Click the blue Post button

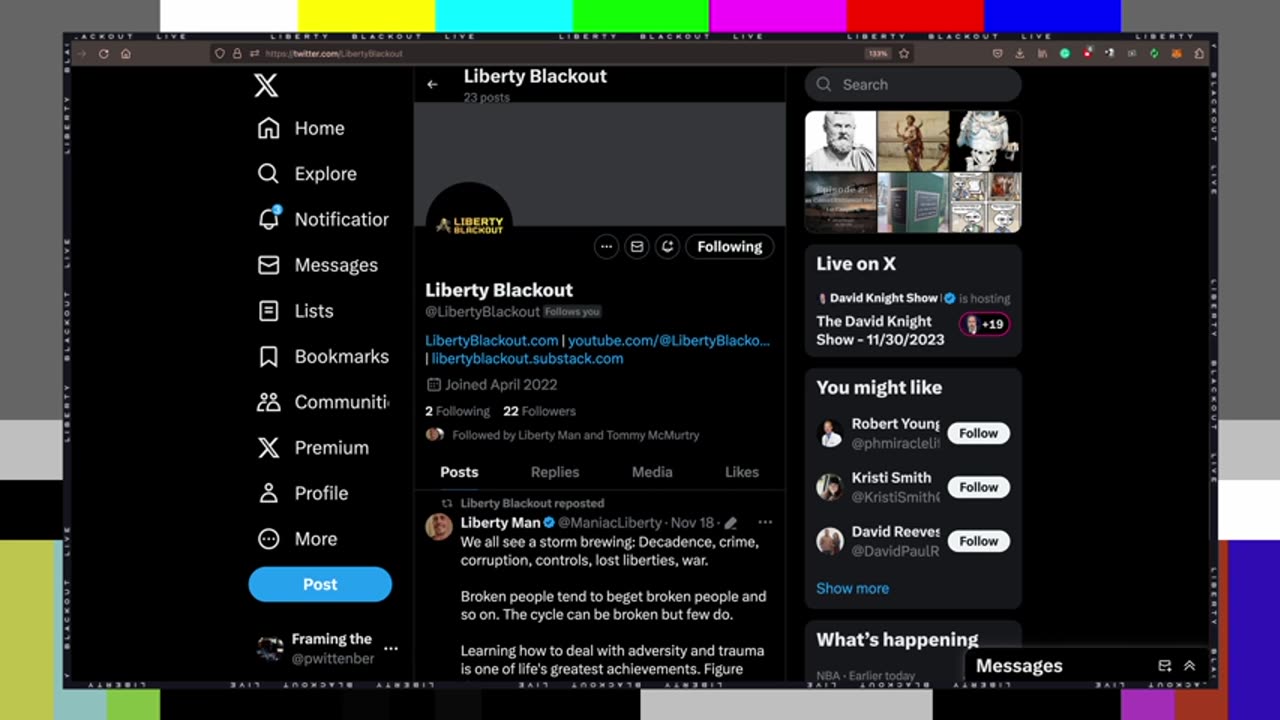(x=320, y=584)
